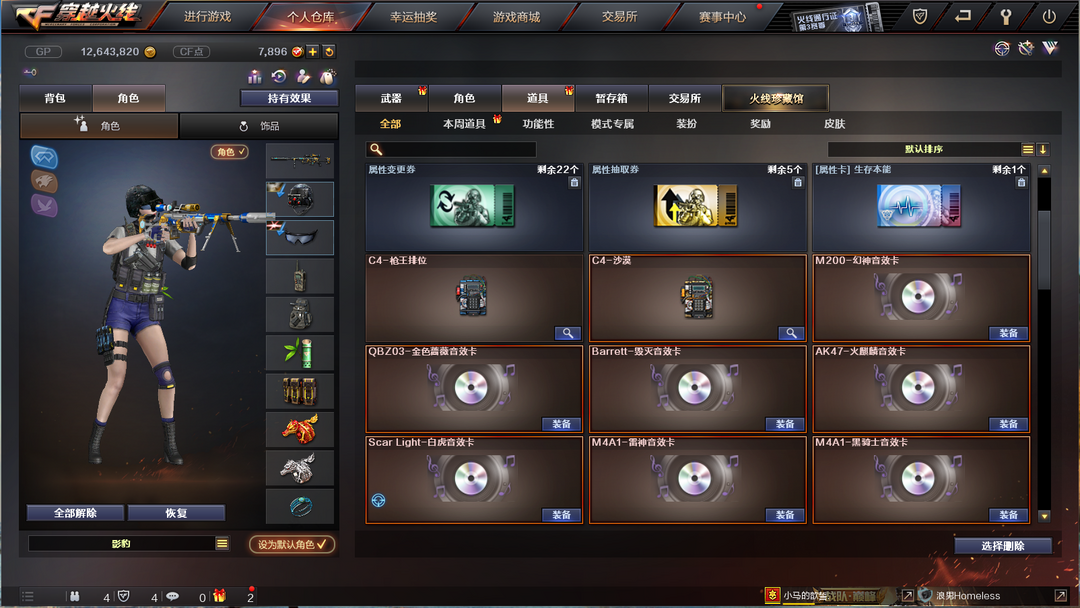This screenshot has width=1080, height=608.
Task: Click the 选择删除 button
Action: click(x=1003, y=545)
